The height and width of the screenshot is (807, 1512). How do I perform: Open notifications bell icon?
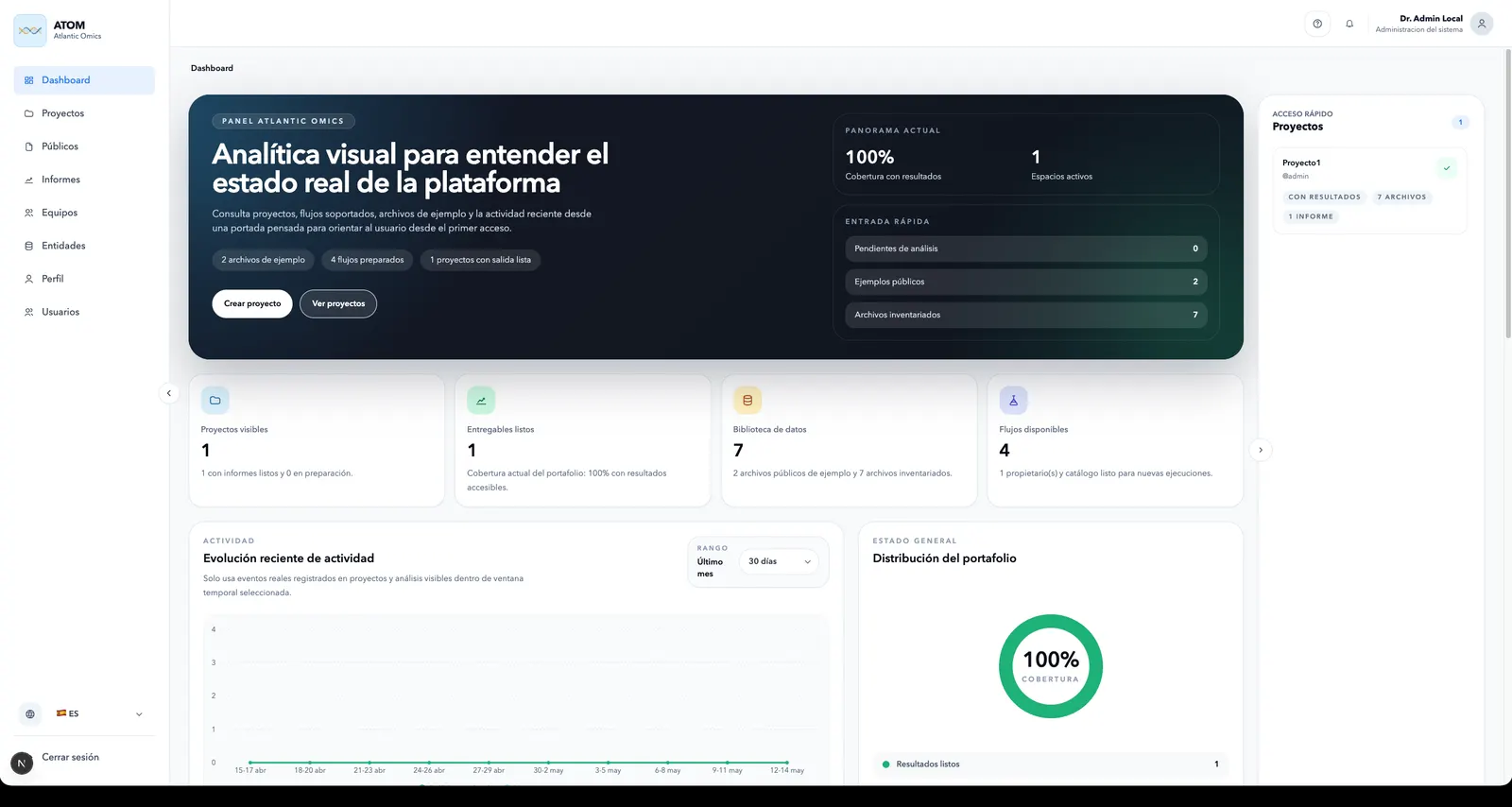[1349, 24]
